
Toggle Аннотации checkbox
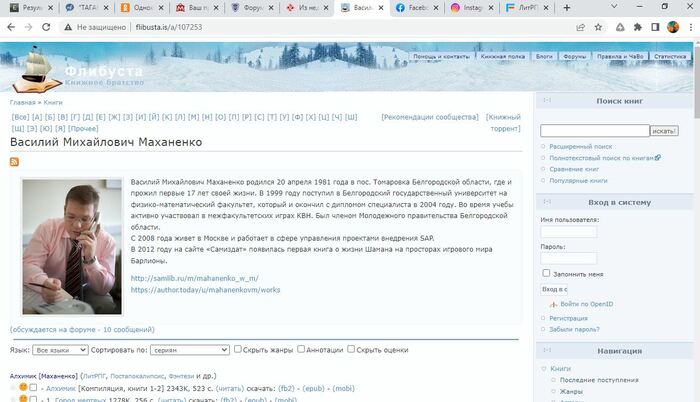coord(301,349)
